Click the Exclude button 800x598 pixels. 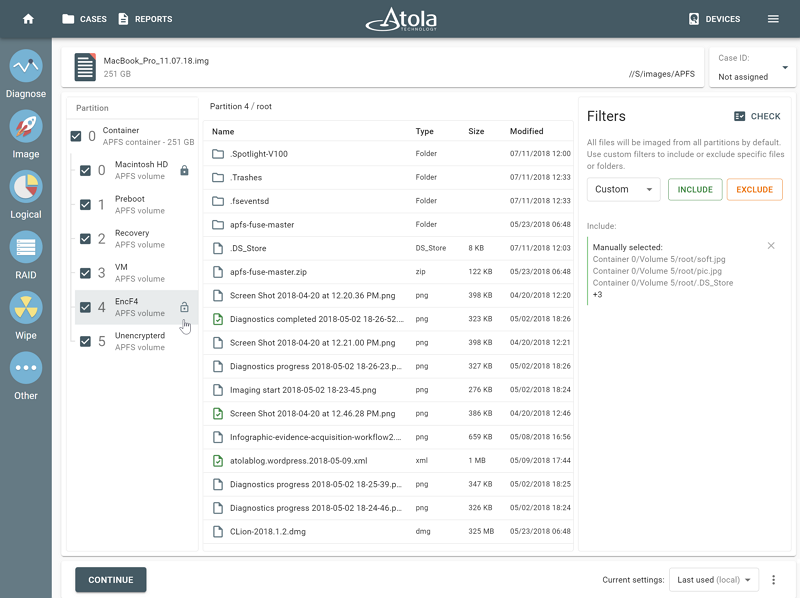point(755,189)
